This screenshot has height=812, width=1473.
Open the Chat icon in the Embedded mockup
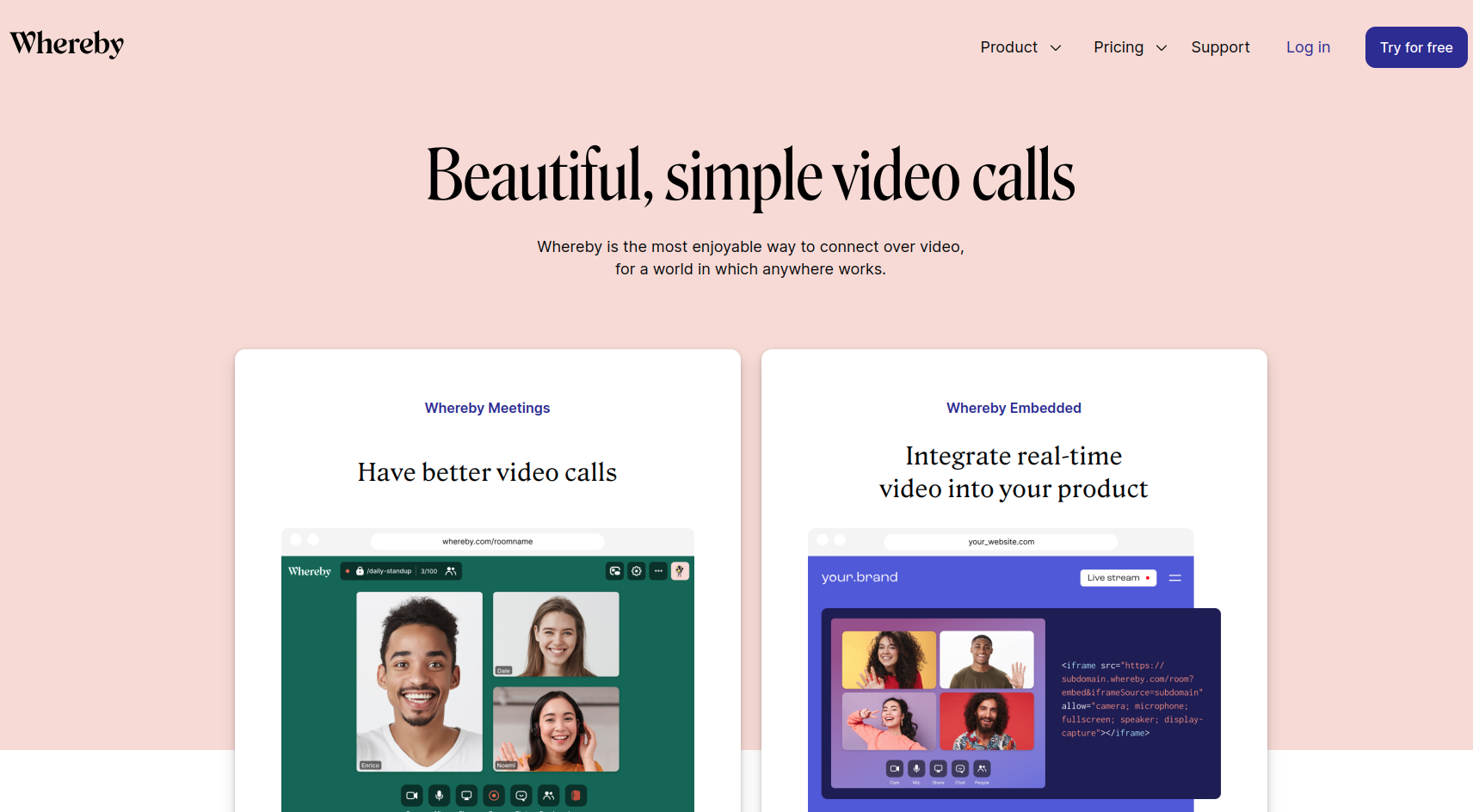click(960, 768)
